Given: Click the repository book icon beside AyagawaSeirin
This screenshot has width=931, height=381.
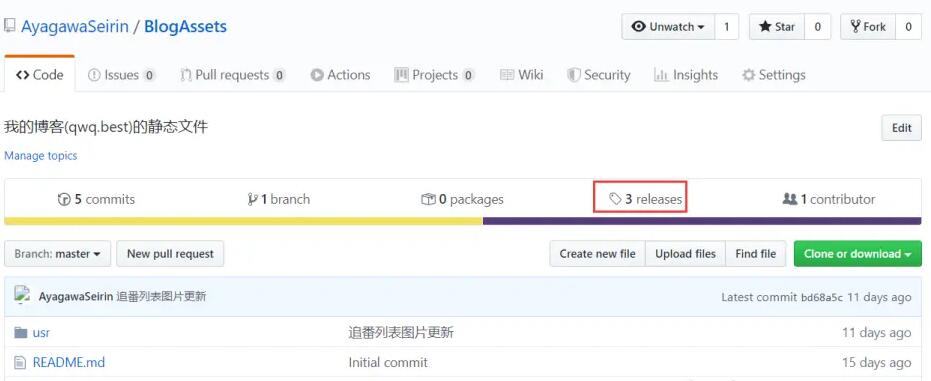Looking at the screenshot, I should [x=9, y=26].
